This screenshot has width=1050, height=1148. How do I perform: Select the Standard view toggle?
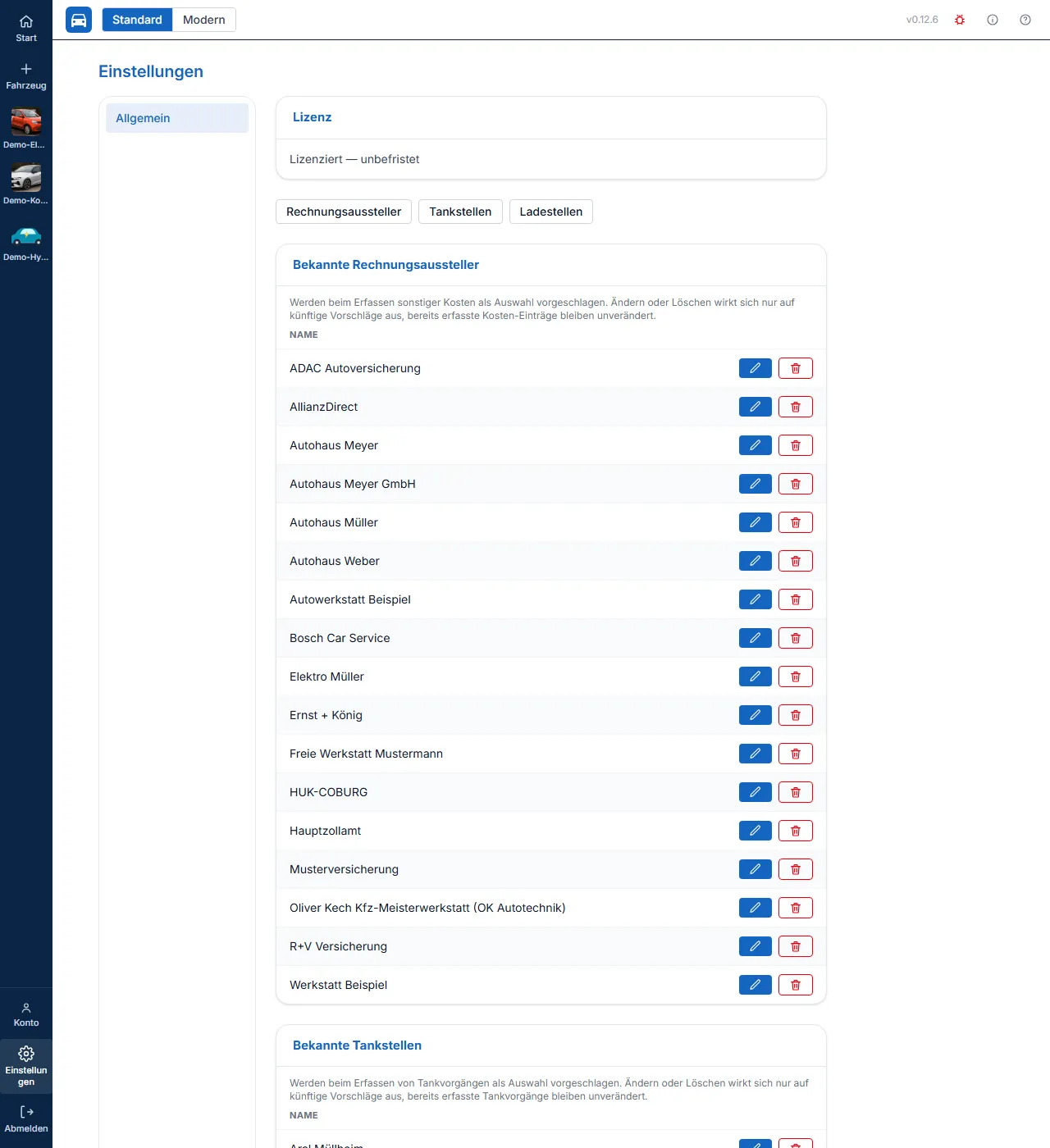tap(137, 20)
